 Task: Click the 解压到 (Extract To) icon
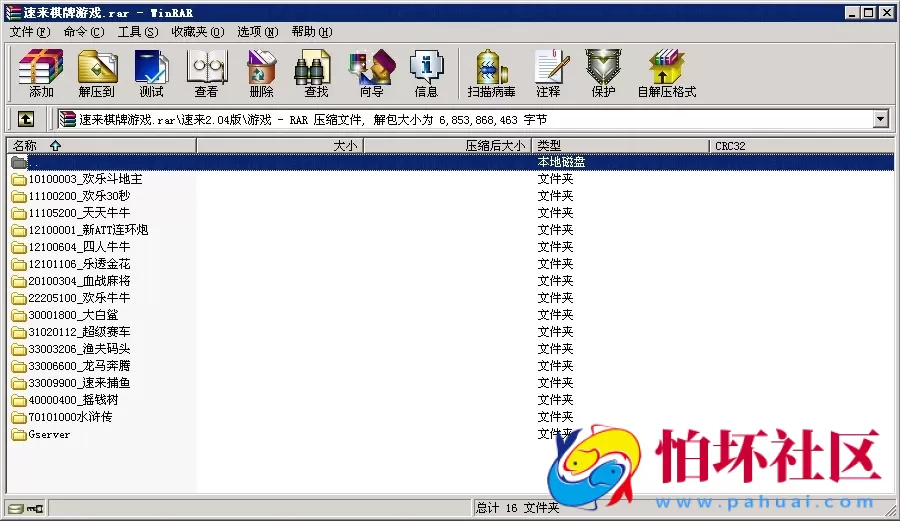point(96,73)
